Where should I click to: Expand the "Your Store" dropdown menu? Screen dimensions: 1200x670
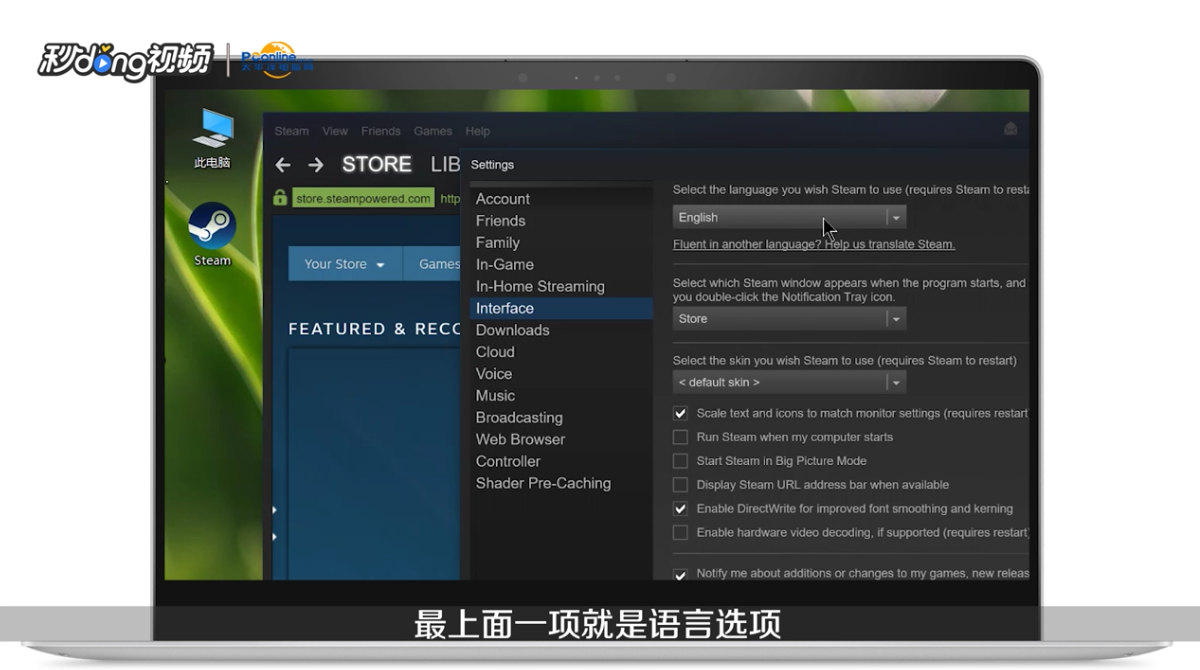tap(344, 263)
